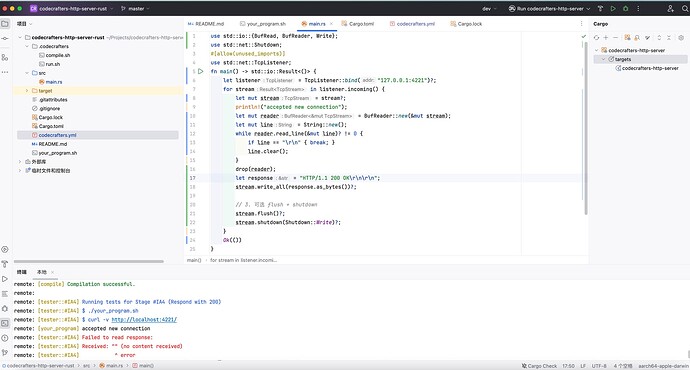Open the project name dropdown in title bar

tap(72, 8)
